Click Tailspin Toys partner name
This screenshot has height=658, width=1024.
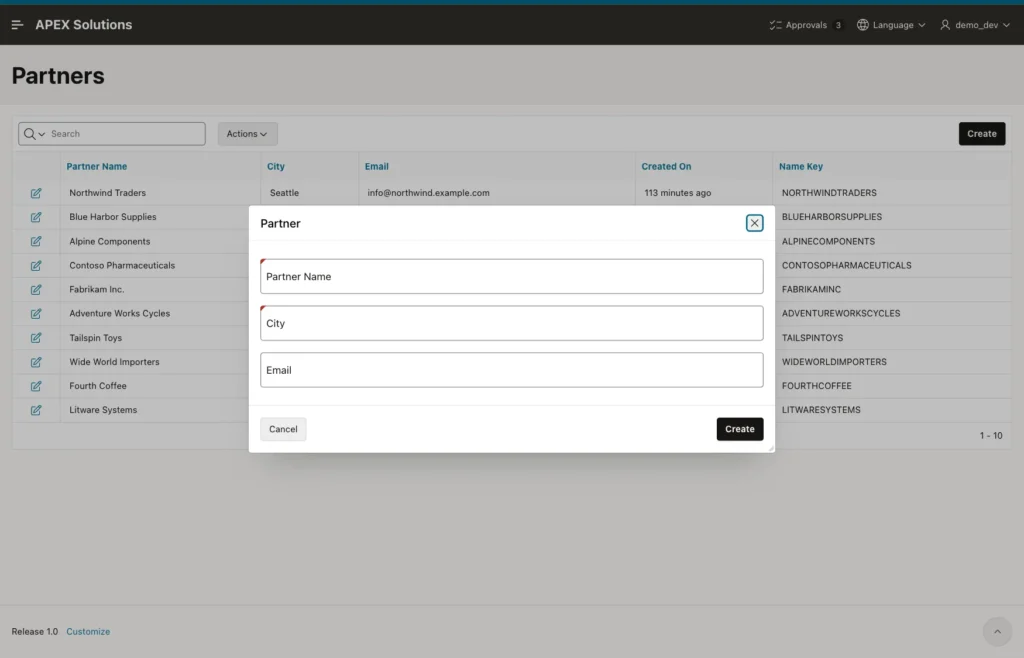(95, 337)
